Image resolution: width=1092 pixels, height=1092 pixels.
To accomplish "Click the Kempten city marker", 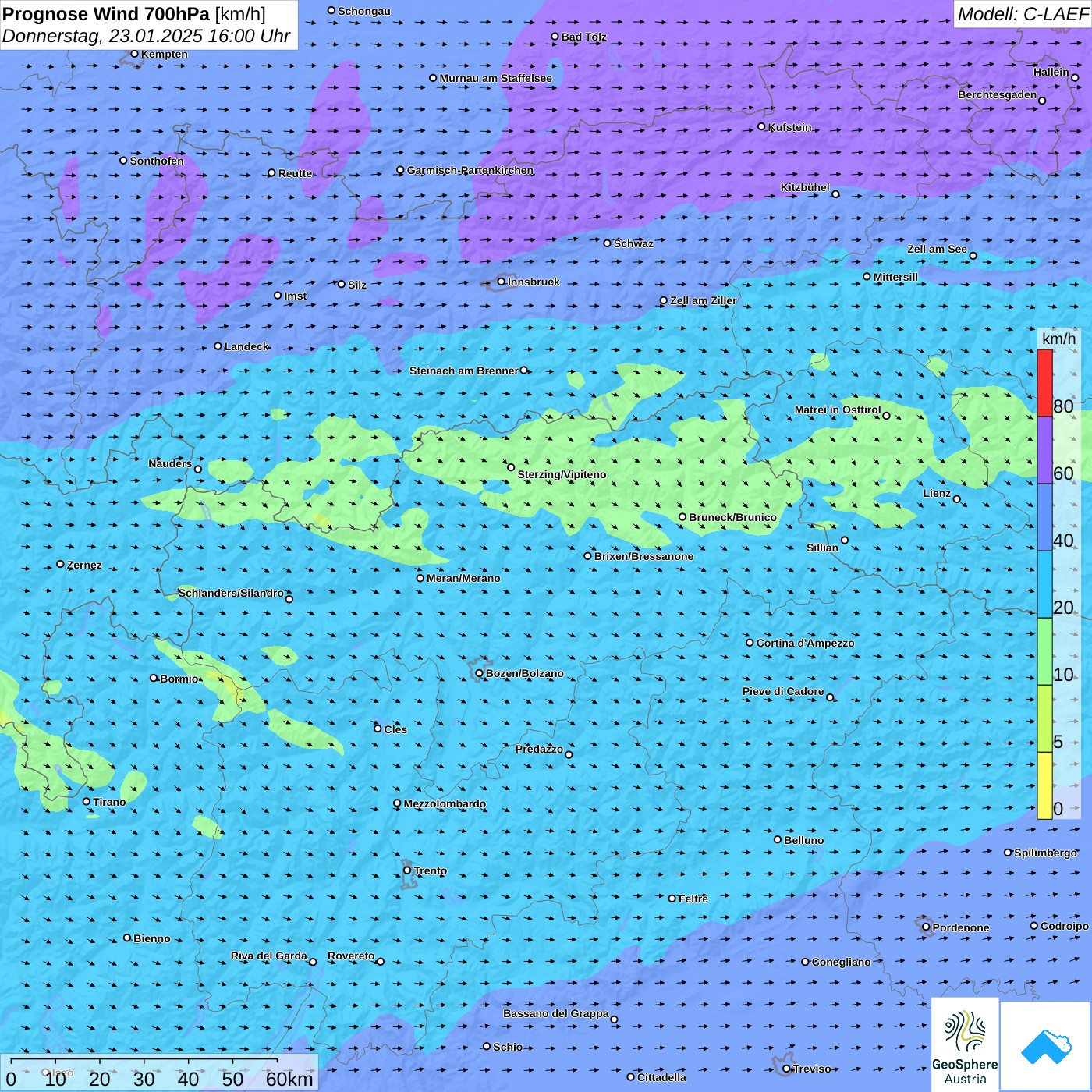I will point(134,54).
